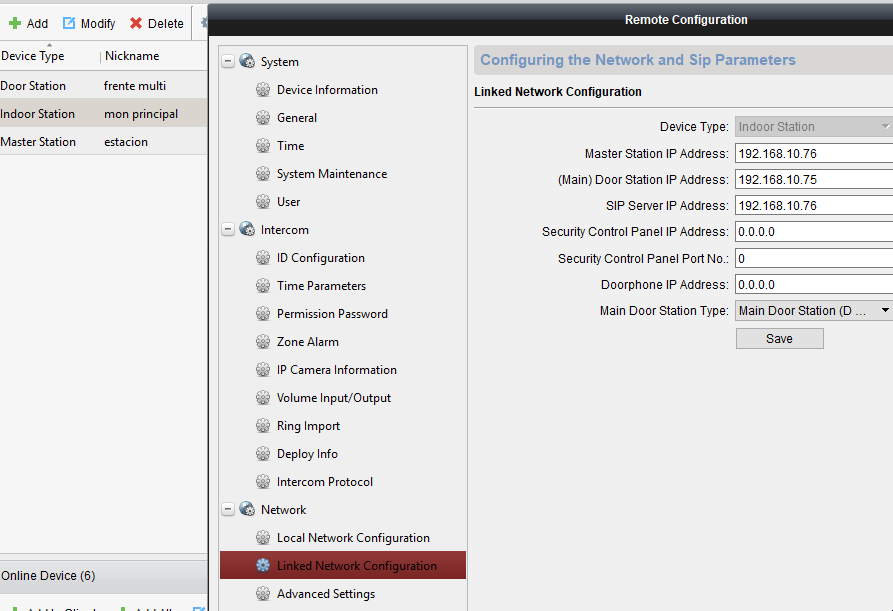Click the Master Station IP Address field

pyautogui.click(x=814, y=153)
